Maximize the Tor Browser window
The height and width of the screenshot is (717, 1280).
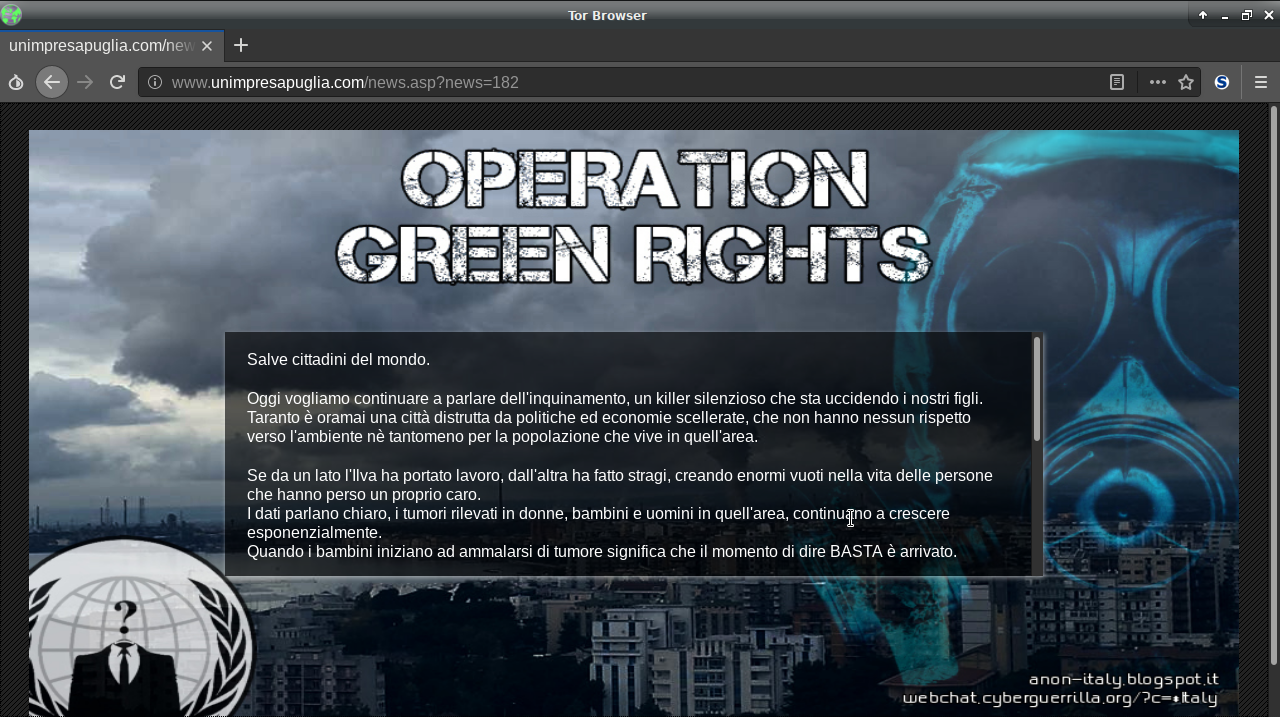[x=1247, y=15]
